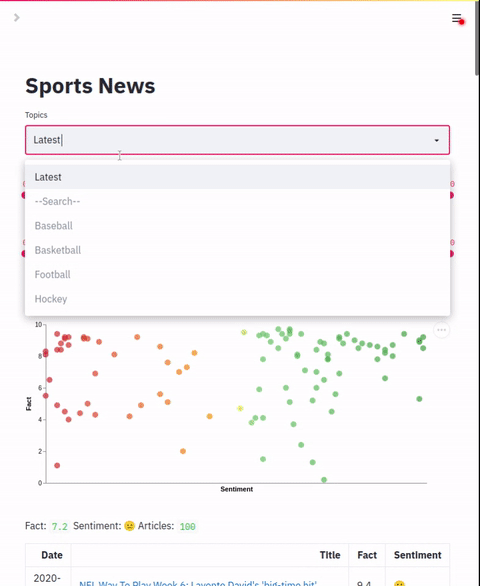Click the Fact column header
The image size is (480, 586).
point(367,555)
